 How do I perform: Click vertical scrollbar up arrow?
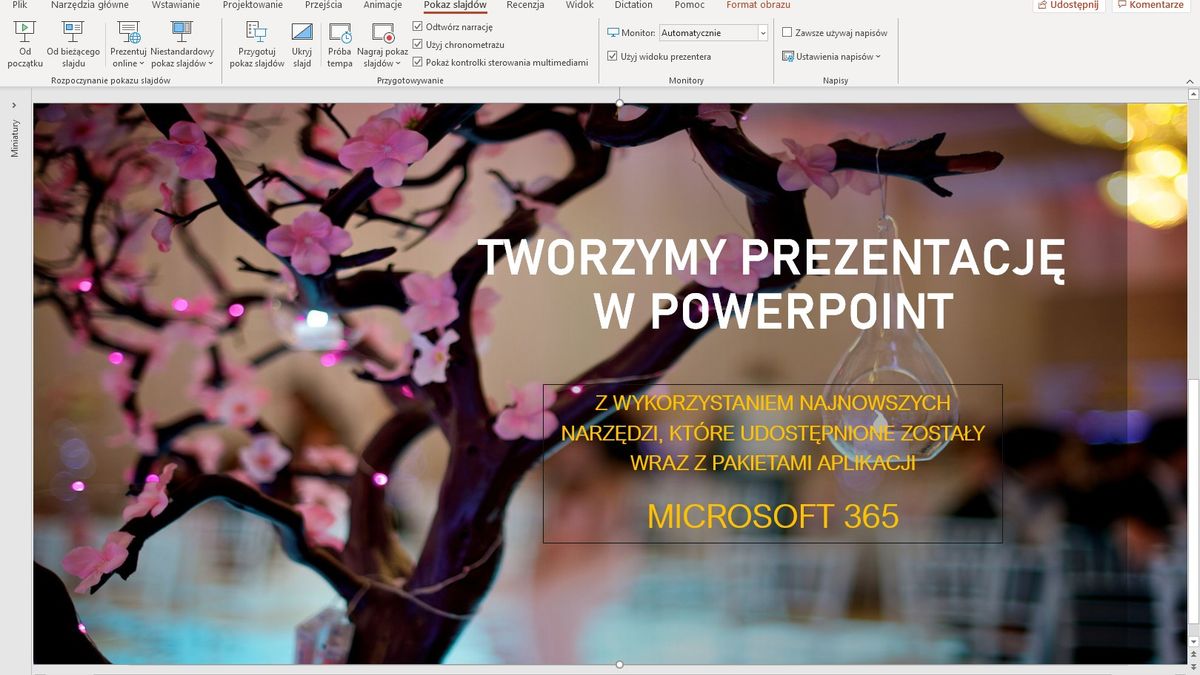tap(1194, 95)
